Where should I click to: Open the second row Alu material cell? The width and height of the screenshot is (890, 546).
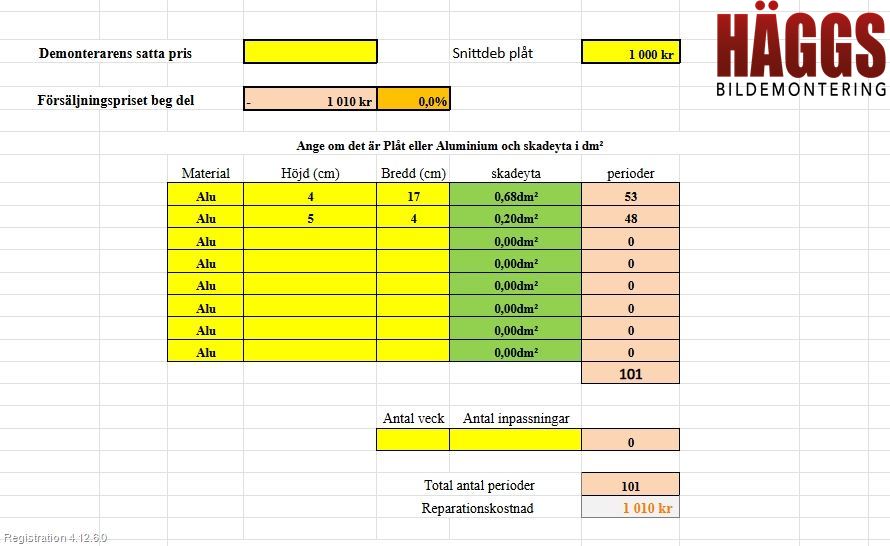tap(205, 217)
